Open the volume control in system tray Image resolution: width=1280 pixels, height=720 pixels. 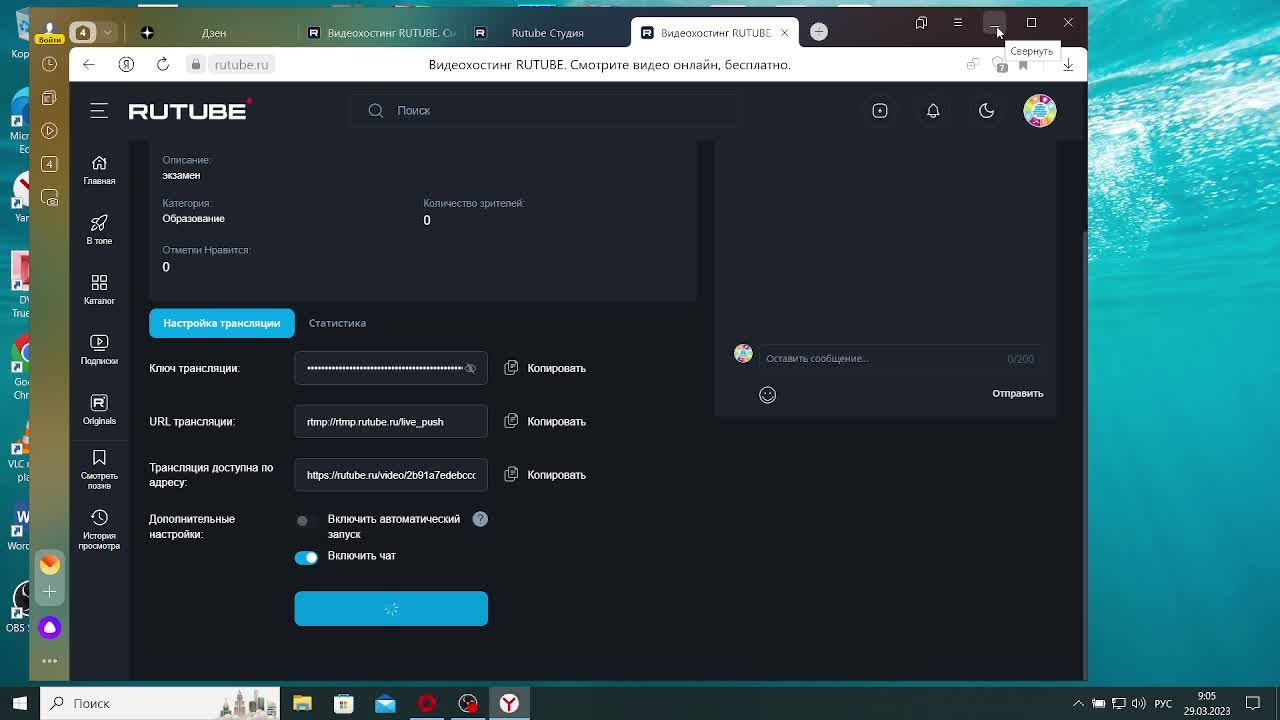tap(1139, 703)
